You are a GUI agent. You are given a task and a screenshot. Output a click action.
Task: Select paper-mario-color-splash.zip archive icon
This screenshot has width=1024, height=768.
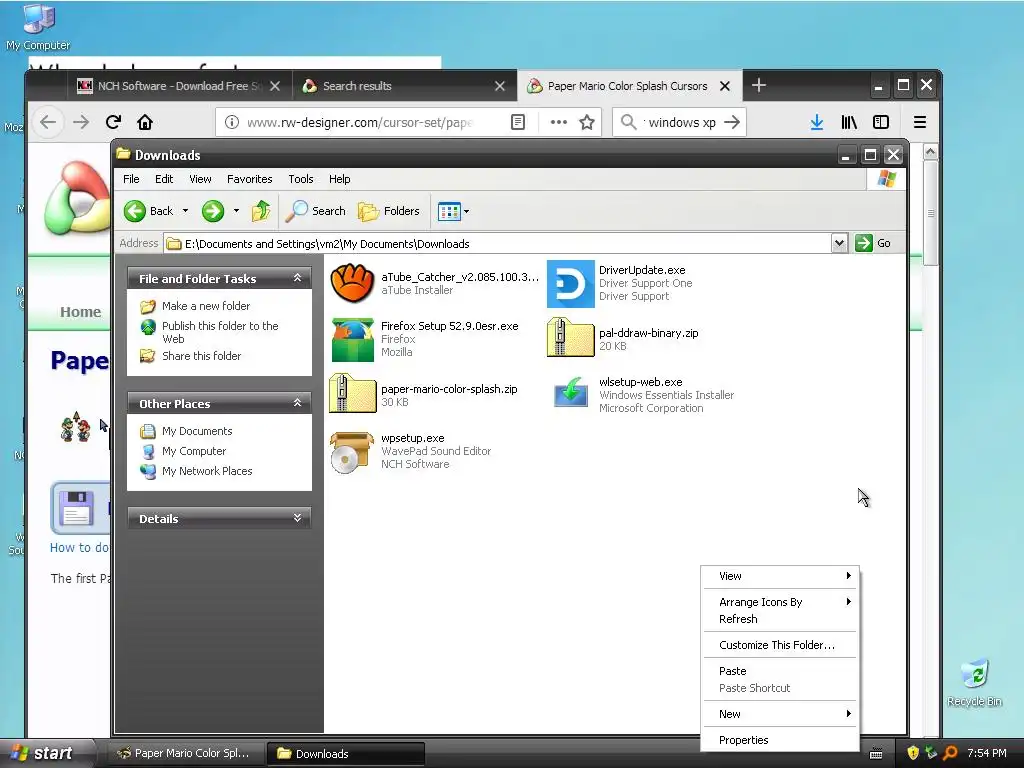pos(353,393)
